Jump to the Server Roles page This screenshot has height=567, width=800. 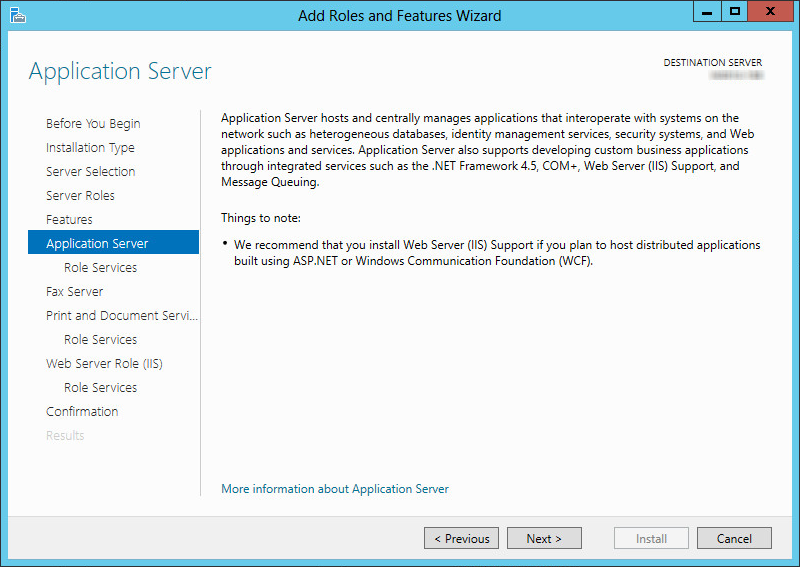pyautogui.click(x=80, y=195)
